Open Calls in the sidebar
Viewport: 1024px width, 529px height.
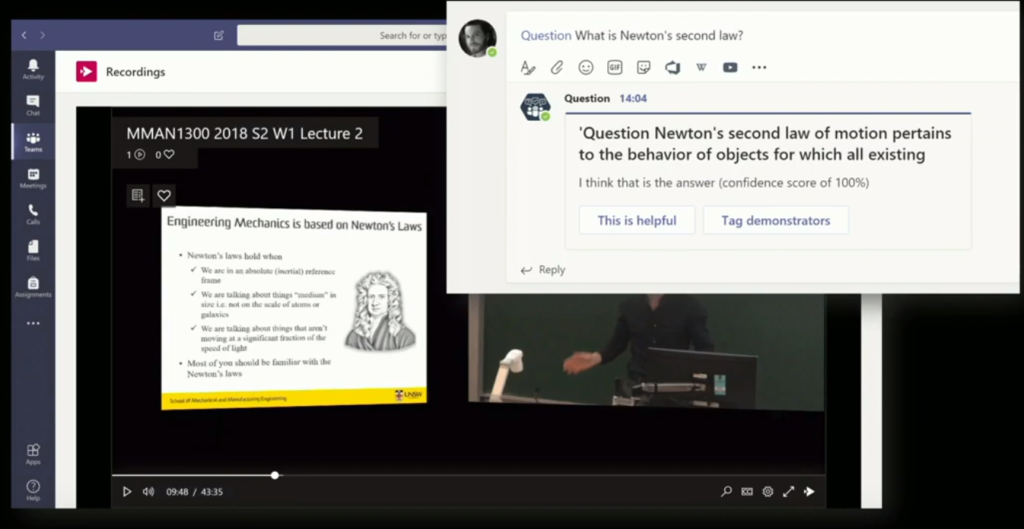[33, 214]
